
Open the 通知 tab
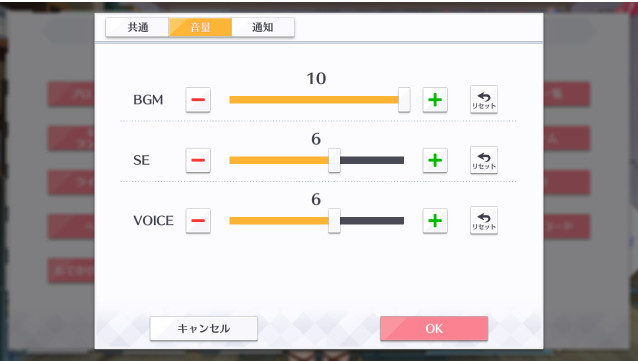(x=263, y=27)
